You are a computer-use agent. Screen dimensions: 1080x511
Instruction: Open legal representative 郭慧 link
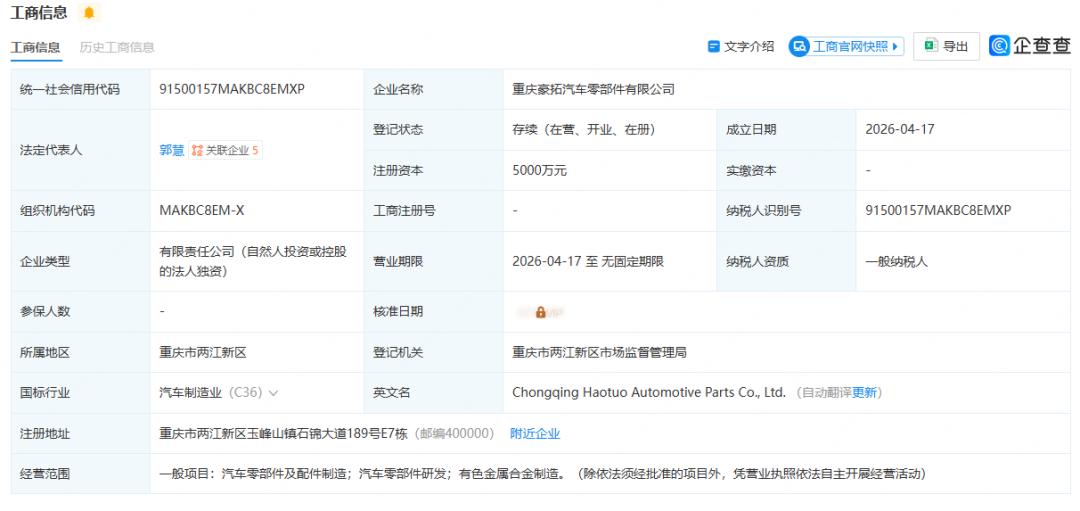(172, 150)
